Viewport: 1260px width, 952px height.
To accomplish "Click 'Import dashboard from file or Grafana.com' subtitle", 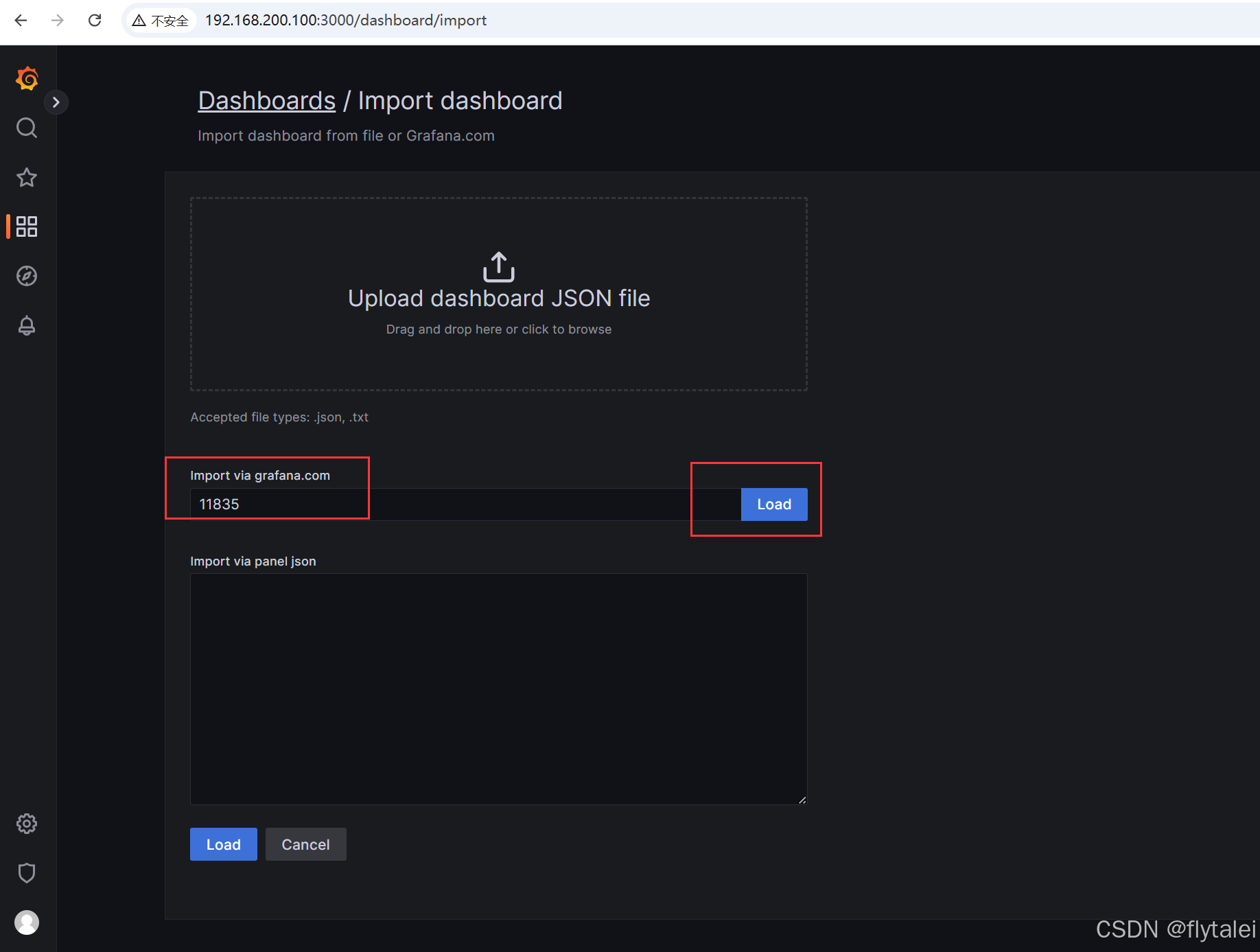I will (x=347, y=136).
